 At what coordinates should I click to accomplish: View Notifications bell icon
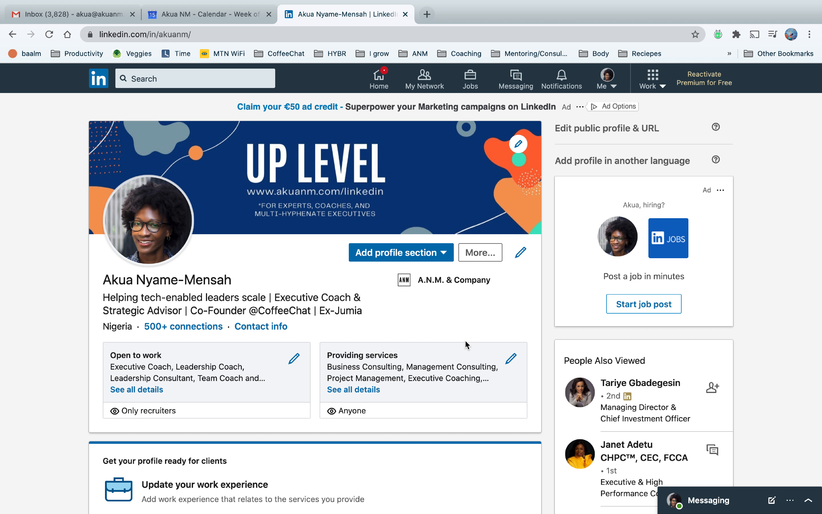click(561, 79)
